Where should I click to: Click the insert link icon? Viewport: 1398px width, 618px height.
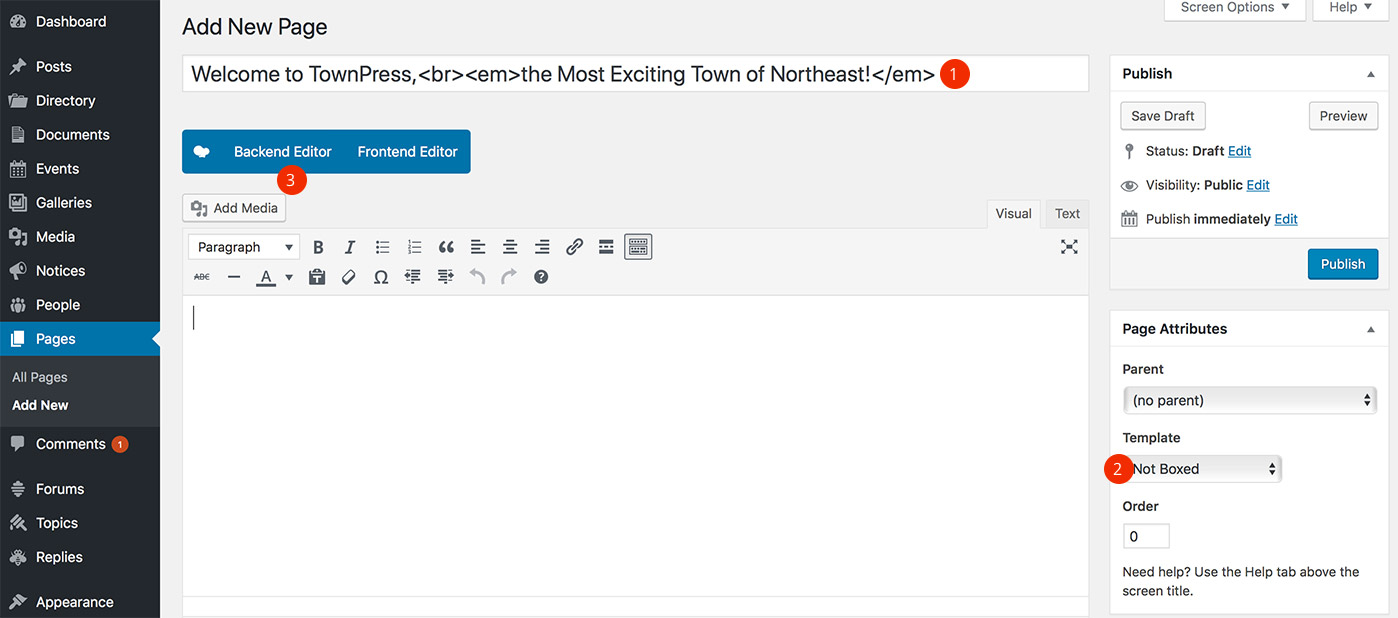[574, 247]
